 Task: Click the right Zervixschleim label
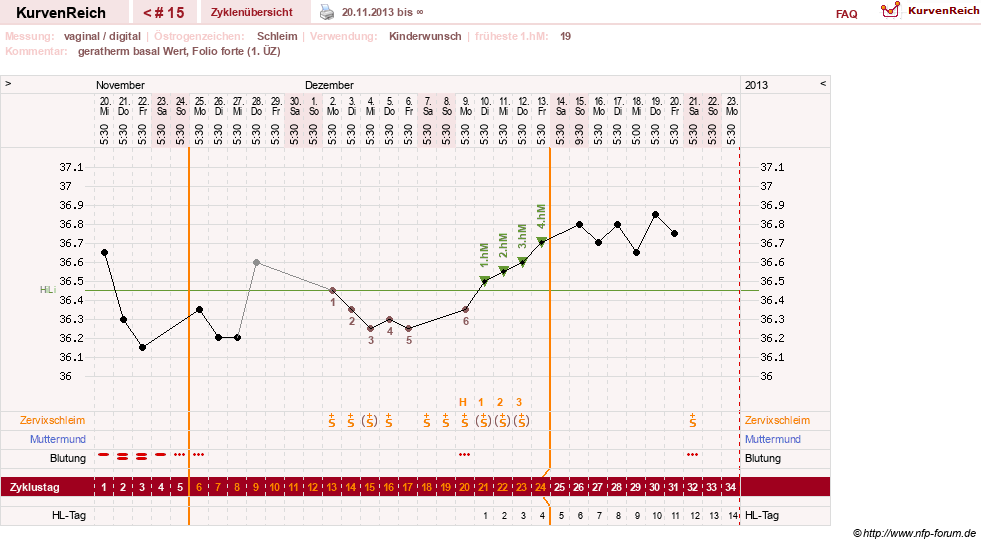(x=777, y=420)
